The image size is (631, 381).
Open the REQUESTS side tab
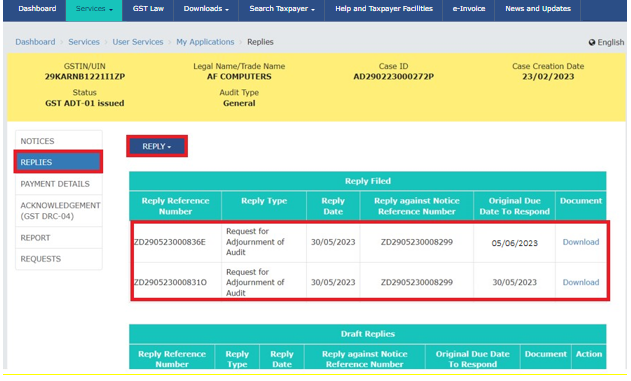pos(59,259)
